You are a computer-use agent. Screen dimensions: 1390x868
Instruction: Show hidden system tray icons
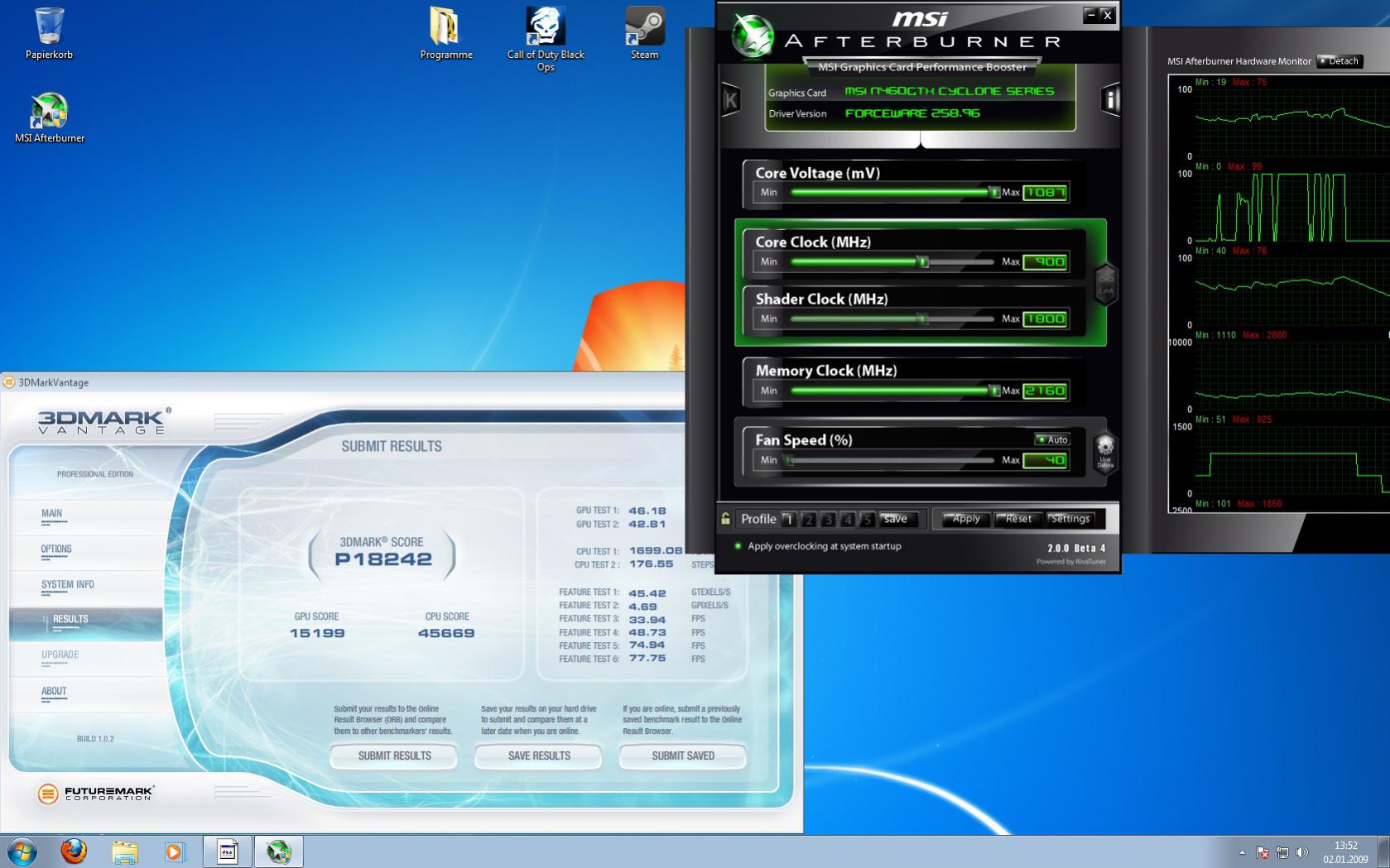pyautogui.click(x=1242, y=852)
